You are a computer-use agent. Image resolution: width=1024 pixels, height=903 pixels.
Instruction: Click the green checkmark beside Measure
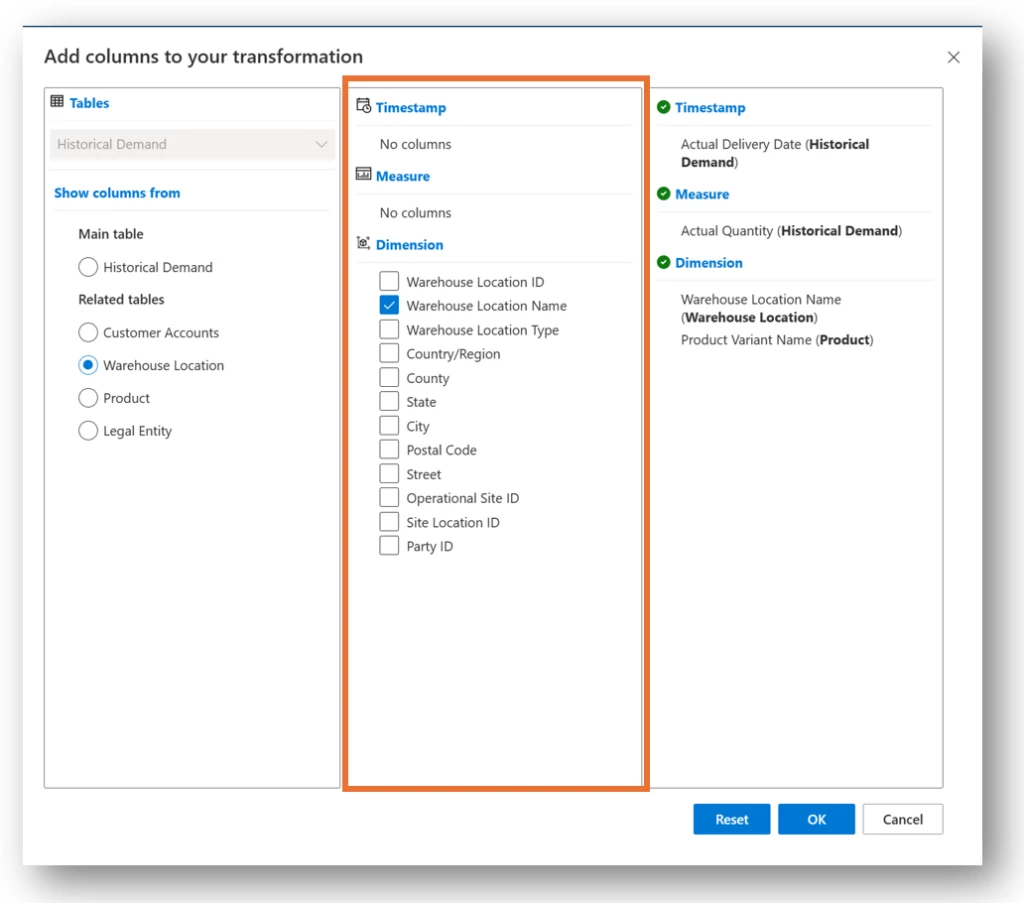point(665,194)
